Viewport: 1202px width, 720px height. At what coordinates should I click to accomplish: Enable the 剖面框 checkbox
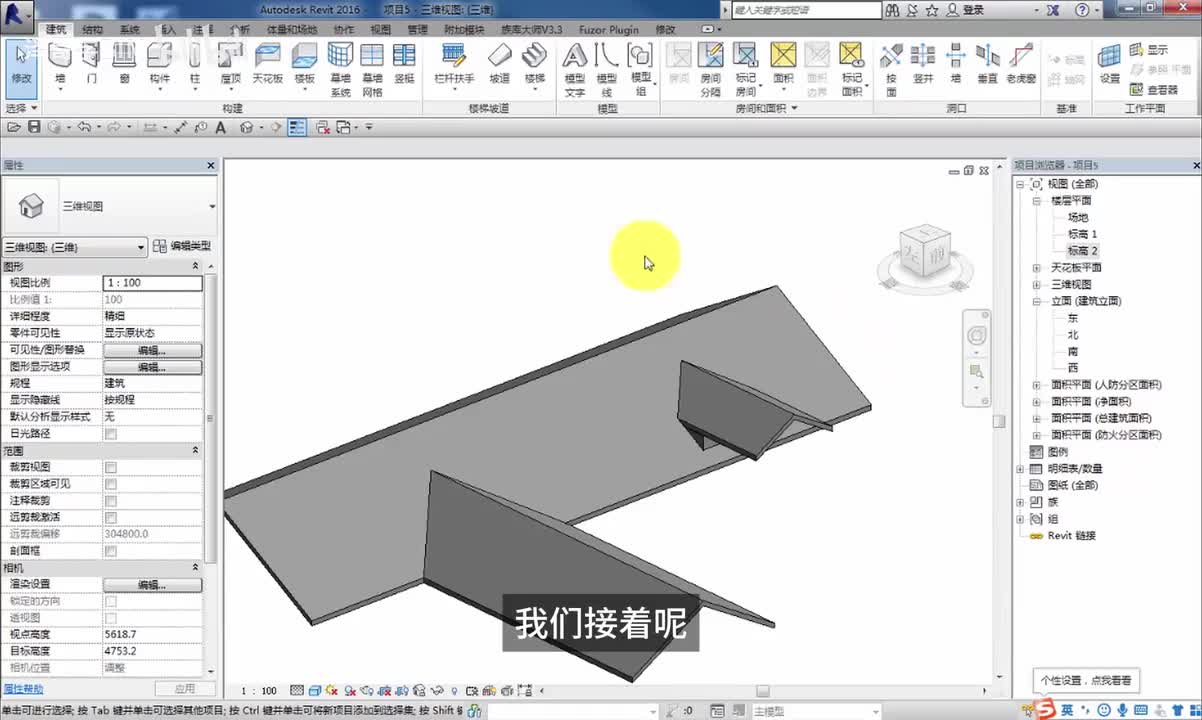(x=111, y=551)
